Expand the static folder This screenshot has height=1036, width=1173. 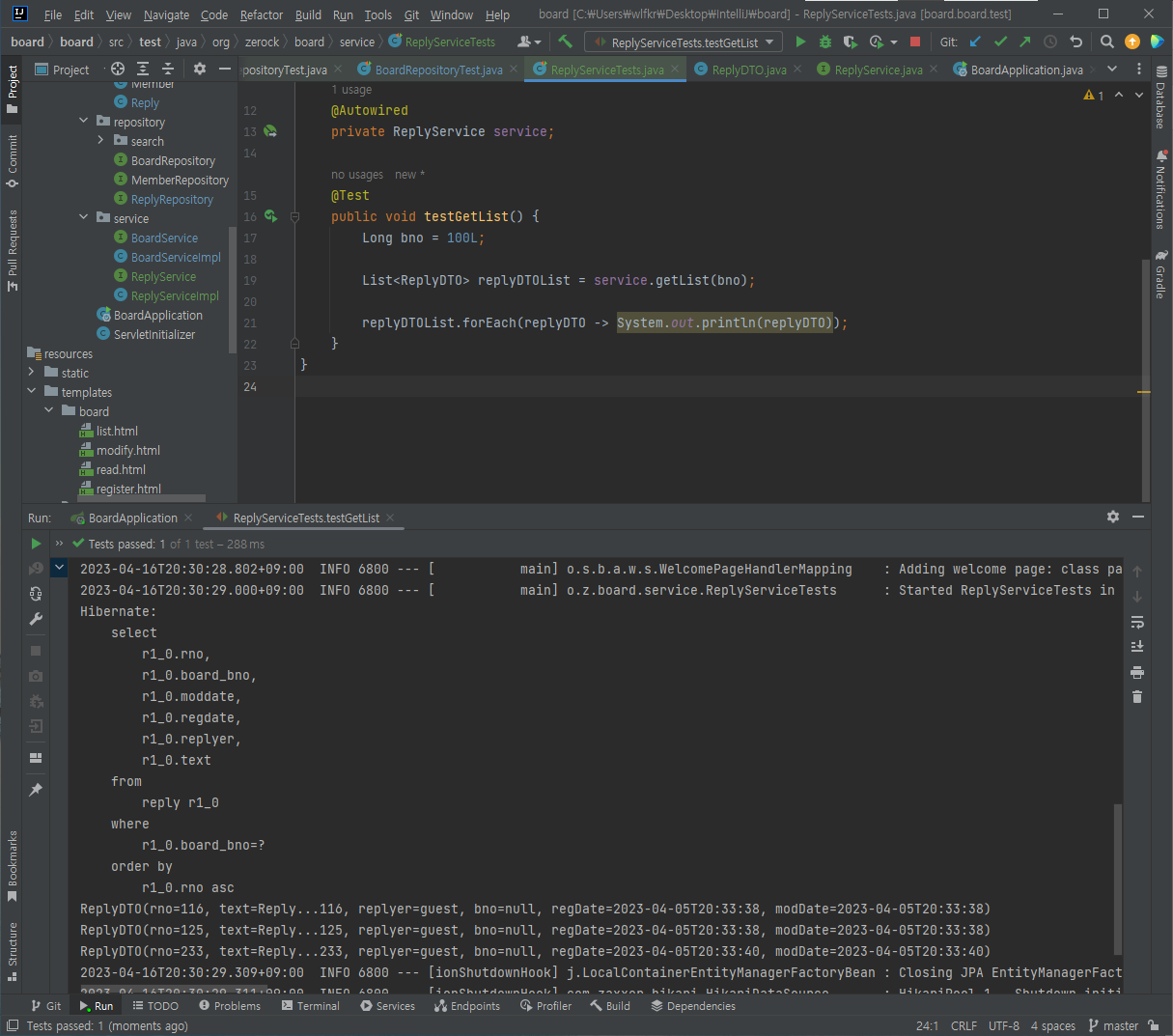click(x=32, y=373)
